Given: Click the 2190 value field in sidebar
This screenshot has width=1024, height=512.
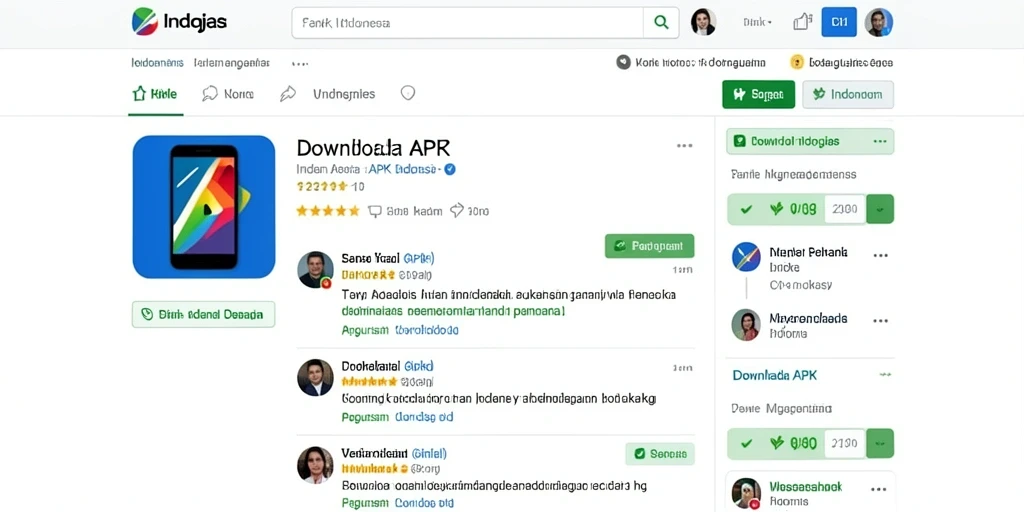Looking at the screenshot, I should point(844,443).
